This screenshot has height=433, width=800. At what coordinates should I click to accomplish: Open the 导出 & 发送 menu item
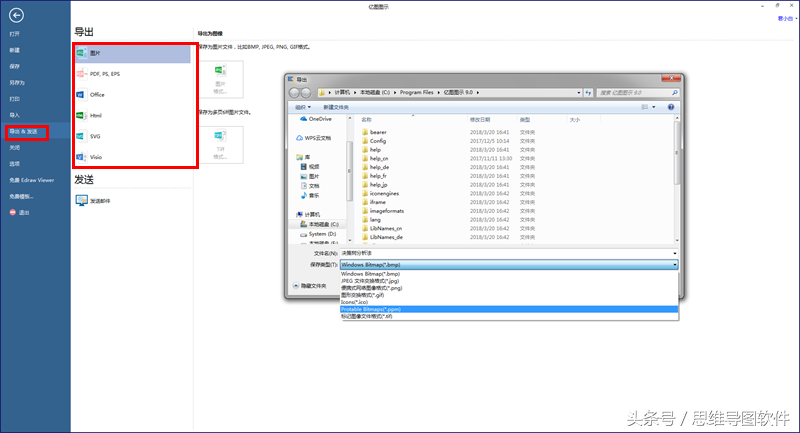coord(28,131)
